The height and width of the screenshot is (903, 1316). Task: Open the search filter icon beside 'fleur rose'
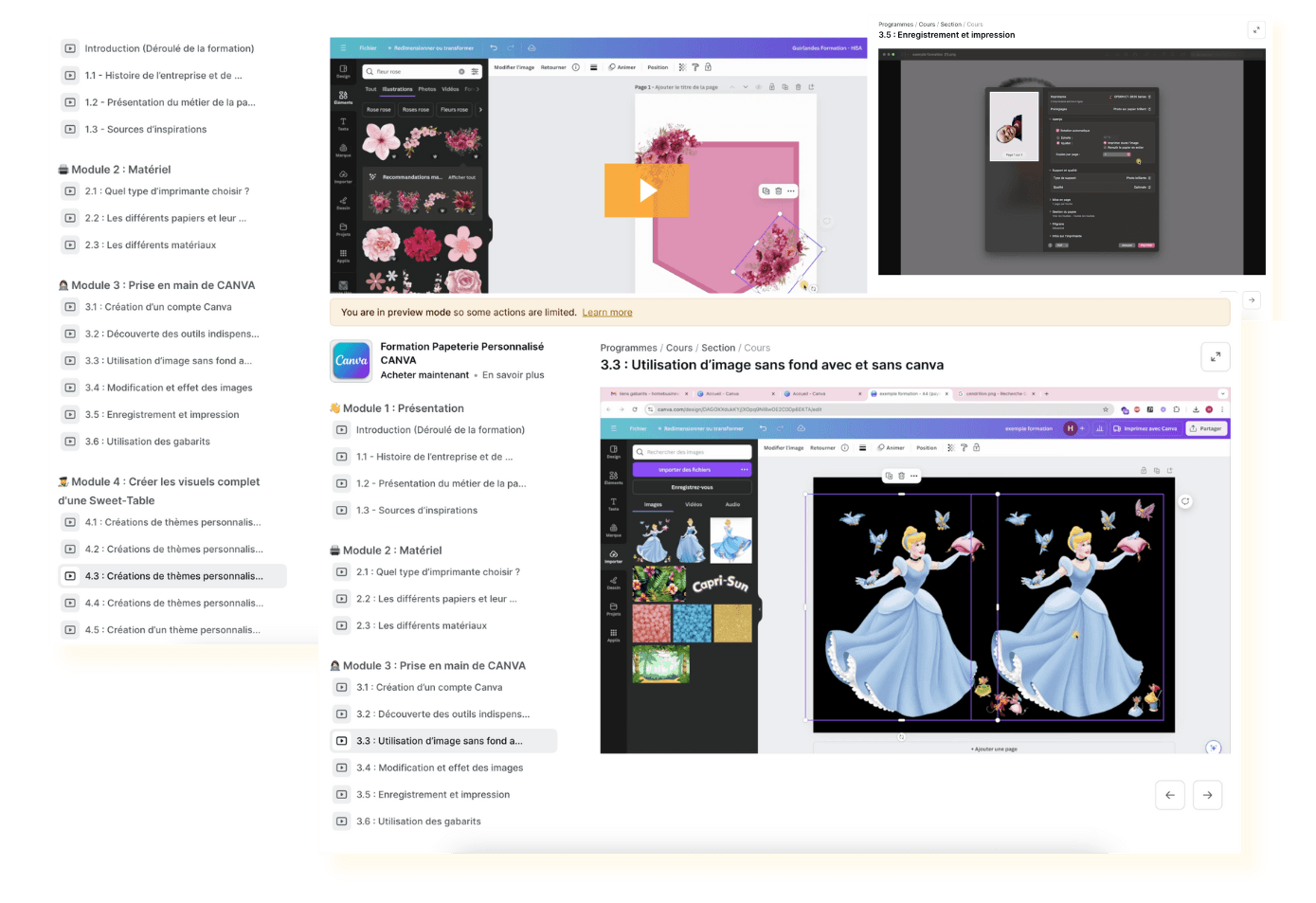tap(475, 72)
